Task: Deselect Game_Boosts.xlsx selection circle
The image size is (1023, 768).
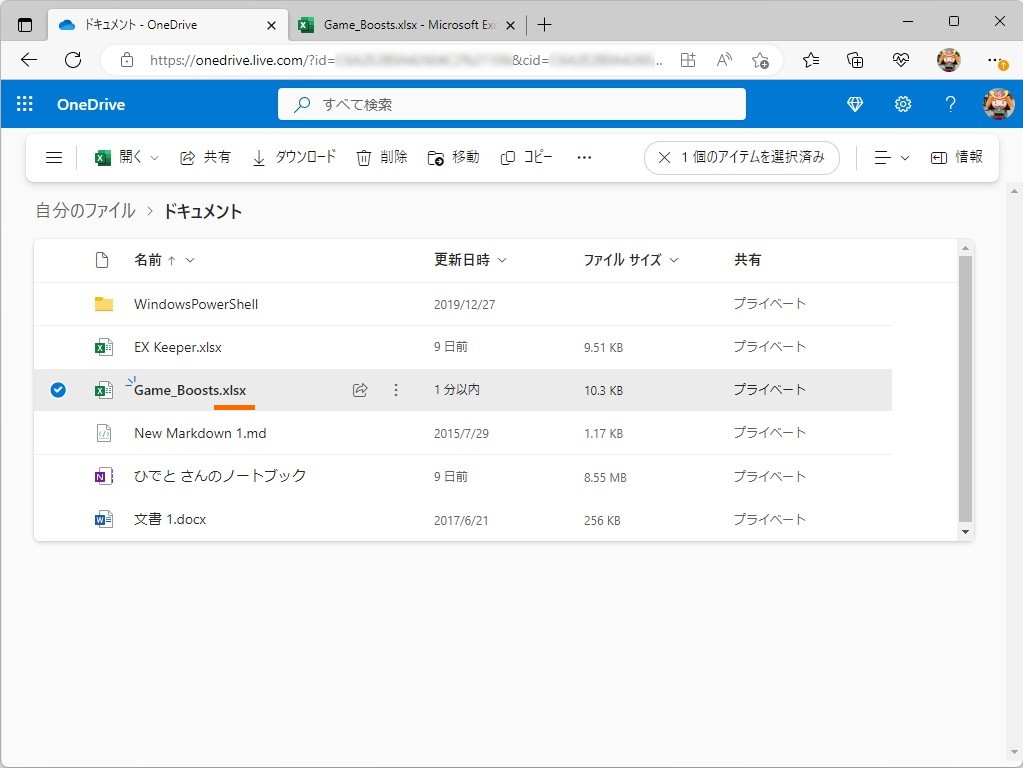Action: tap(58, 390)
